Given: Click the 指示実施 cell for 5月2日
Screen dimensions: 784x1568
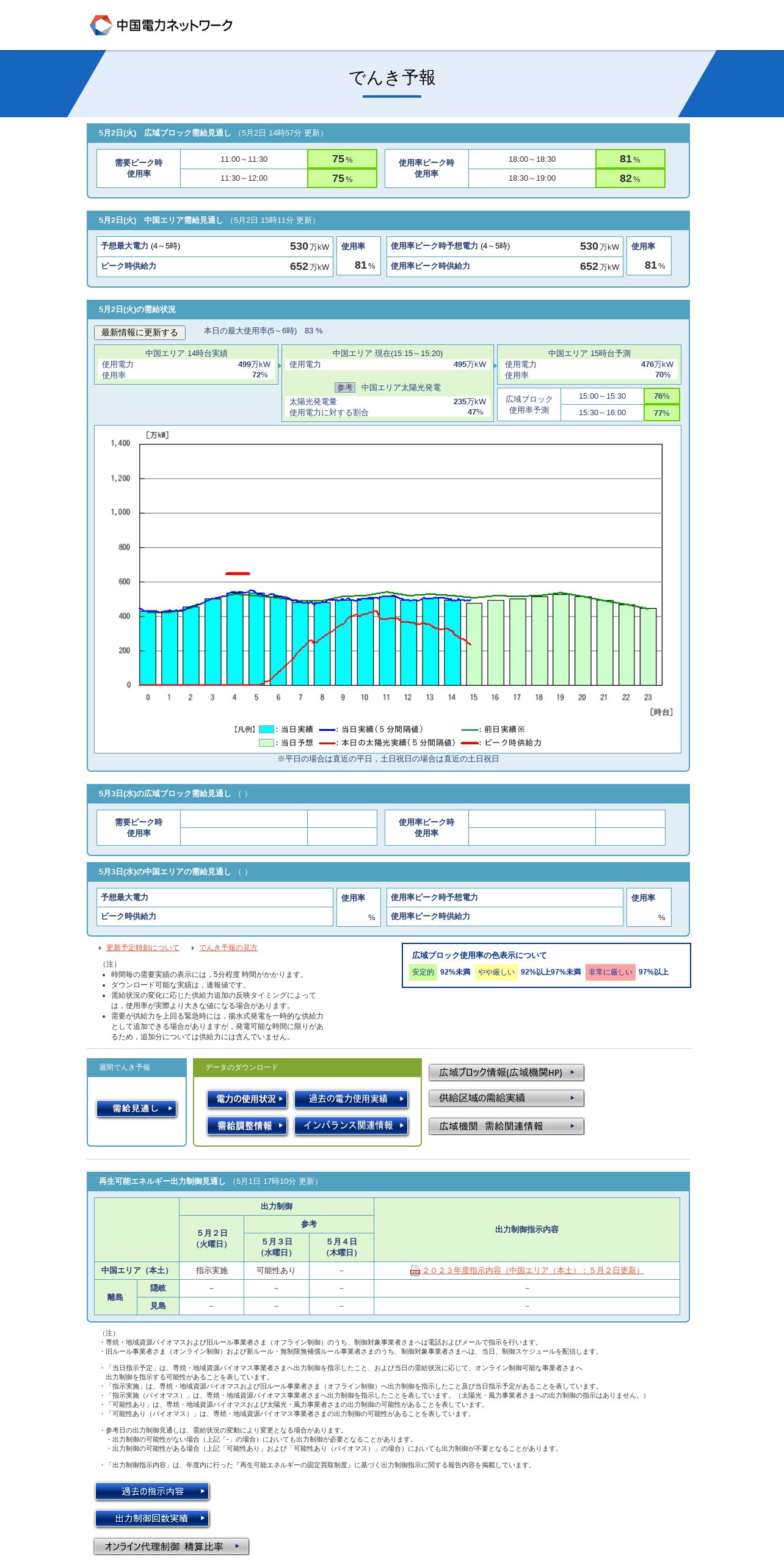Looking at the screenshot, I should 211,1271.
